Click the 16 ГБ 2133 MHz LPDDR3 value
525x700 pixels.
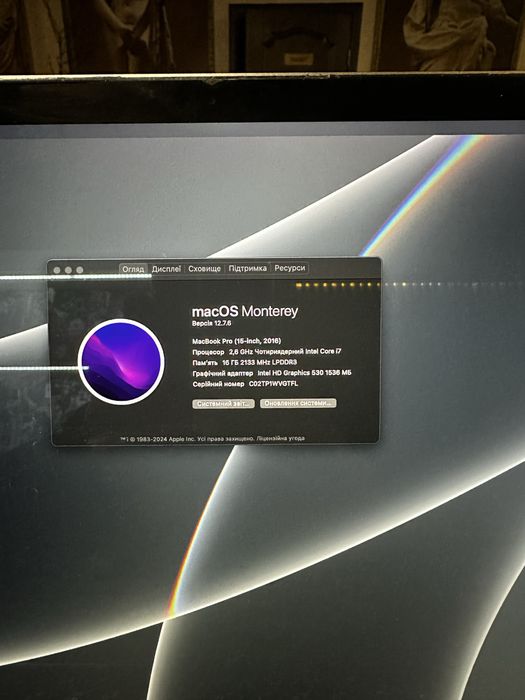coord(259,362)
